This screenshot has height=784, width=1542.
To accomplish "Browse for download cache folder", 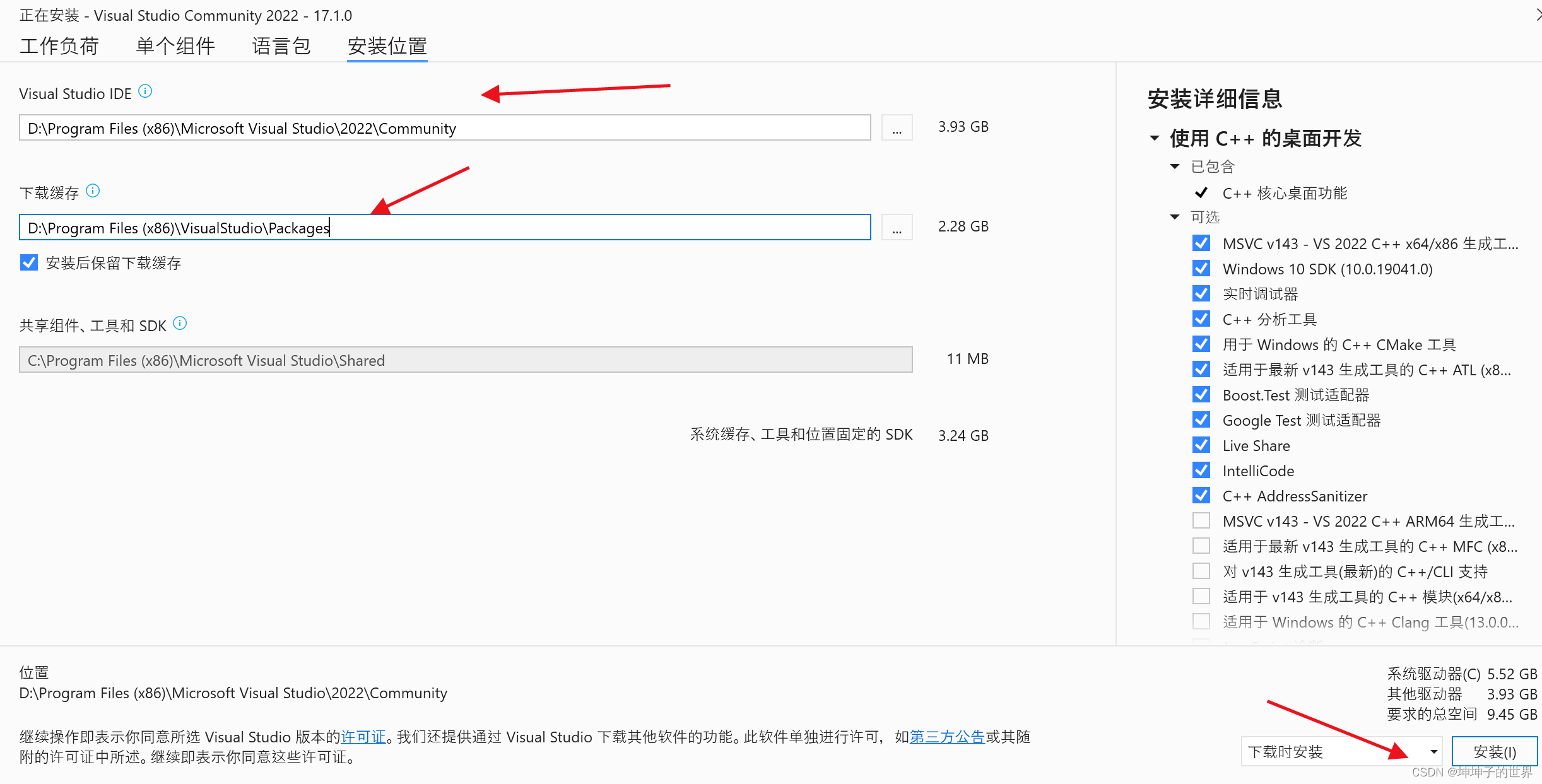I will (897, 228).
